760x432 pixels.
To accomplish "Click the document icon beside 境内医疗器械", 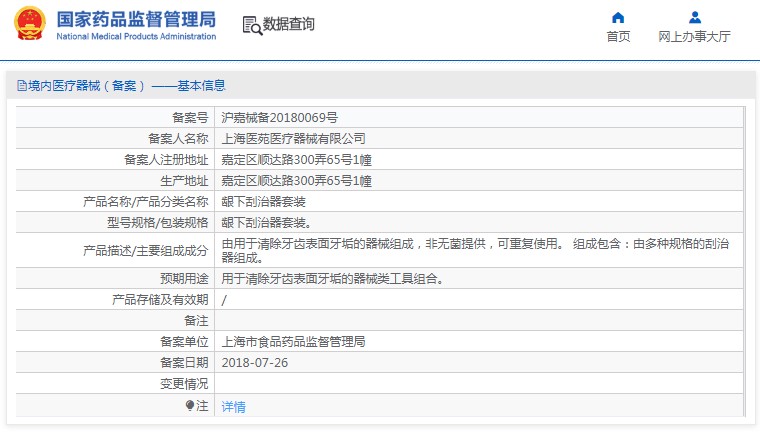I will click(22, 86).
